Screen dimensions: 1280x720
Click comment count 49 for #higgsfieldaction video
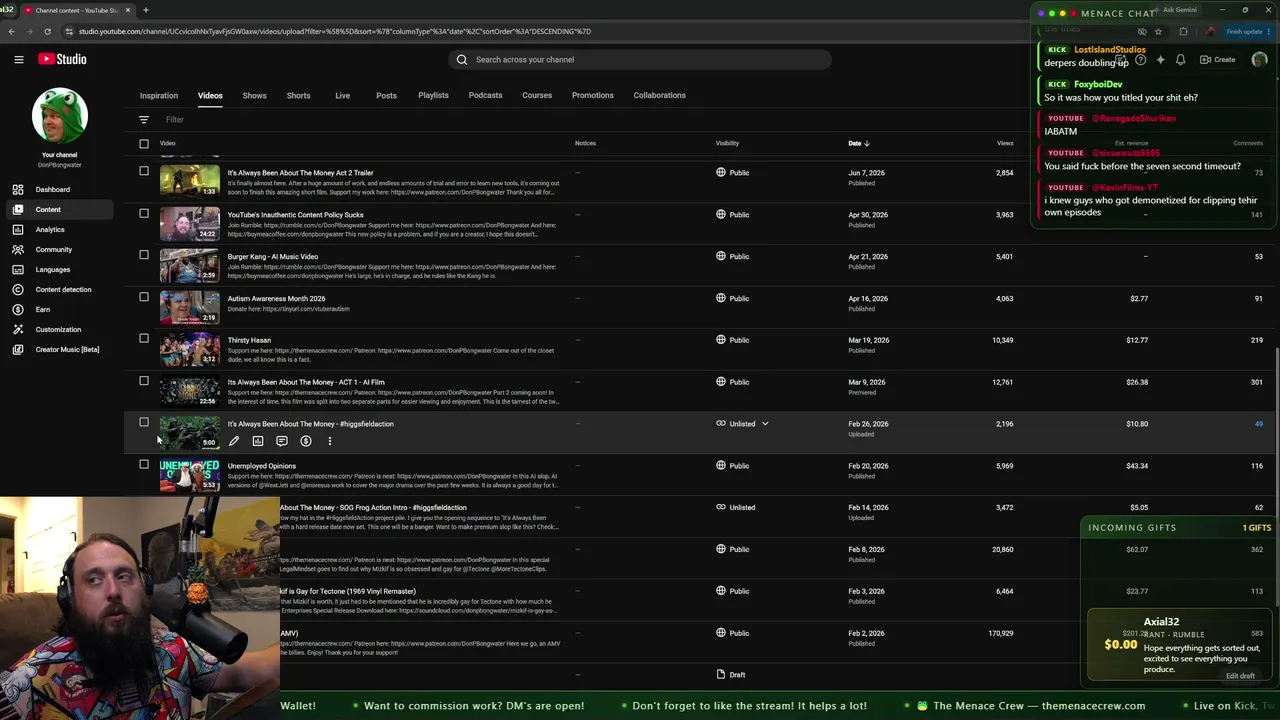1258,424
